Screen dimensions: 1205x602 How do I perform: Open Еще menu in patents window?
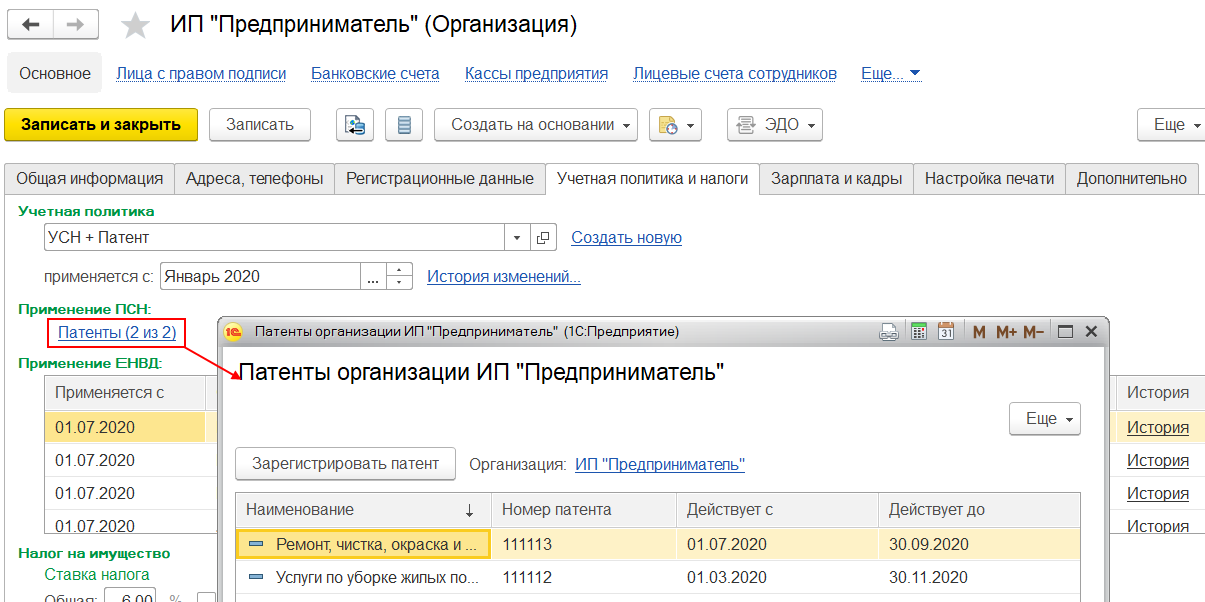tap(1045, 419)
